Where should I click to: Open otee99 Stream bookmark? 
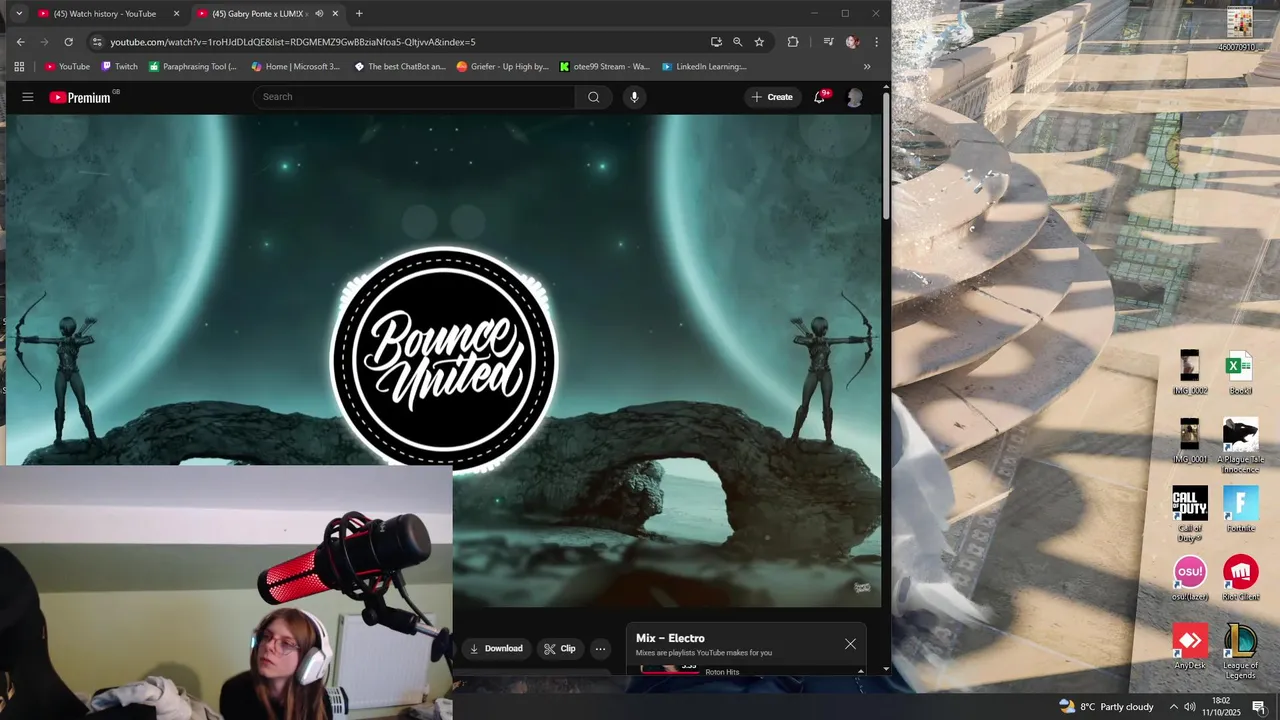(605, 67)
